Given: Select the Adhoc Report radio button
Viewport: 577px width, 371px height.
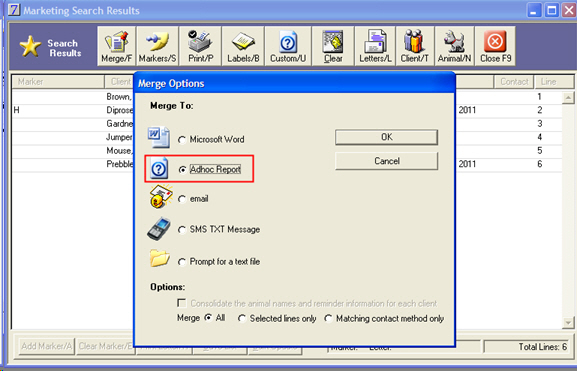Looking at the screenshot, I should (x=182, y=170).
